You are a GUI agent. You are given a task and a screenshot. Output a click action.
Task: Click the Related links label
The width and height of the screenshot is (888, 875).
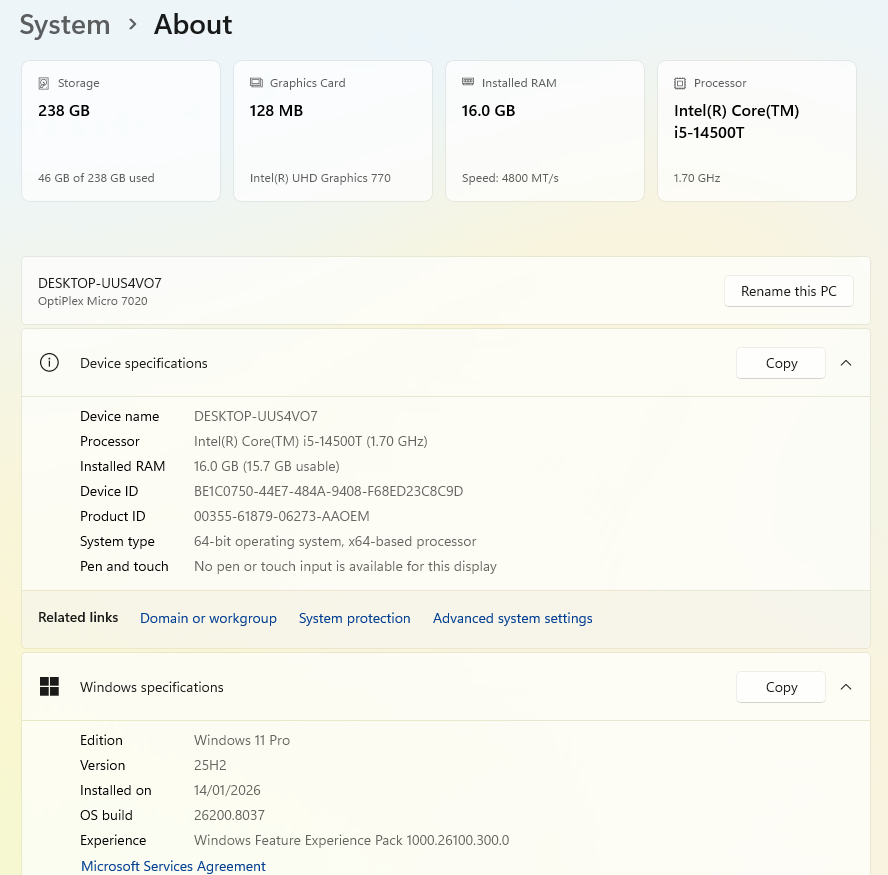click(x=78, y=617)
